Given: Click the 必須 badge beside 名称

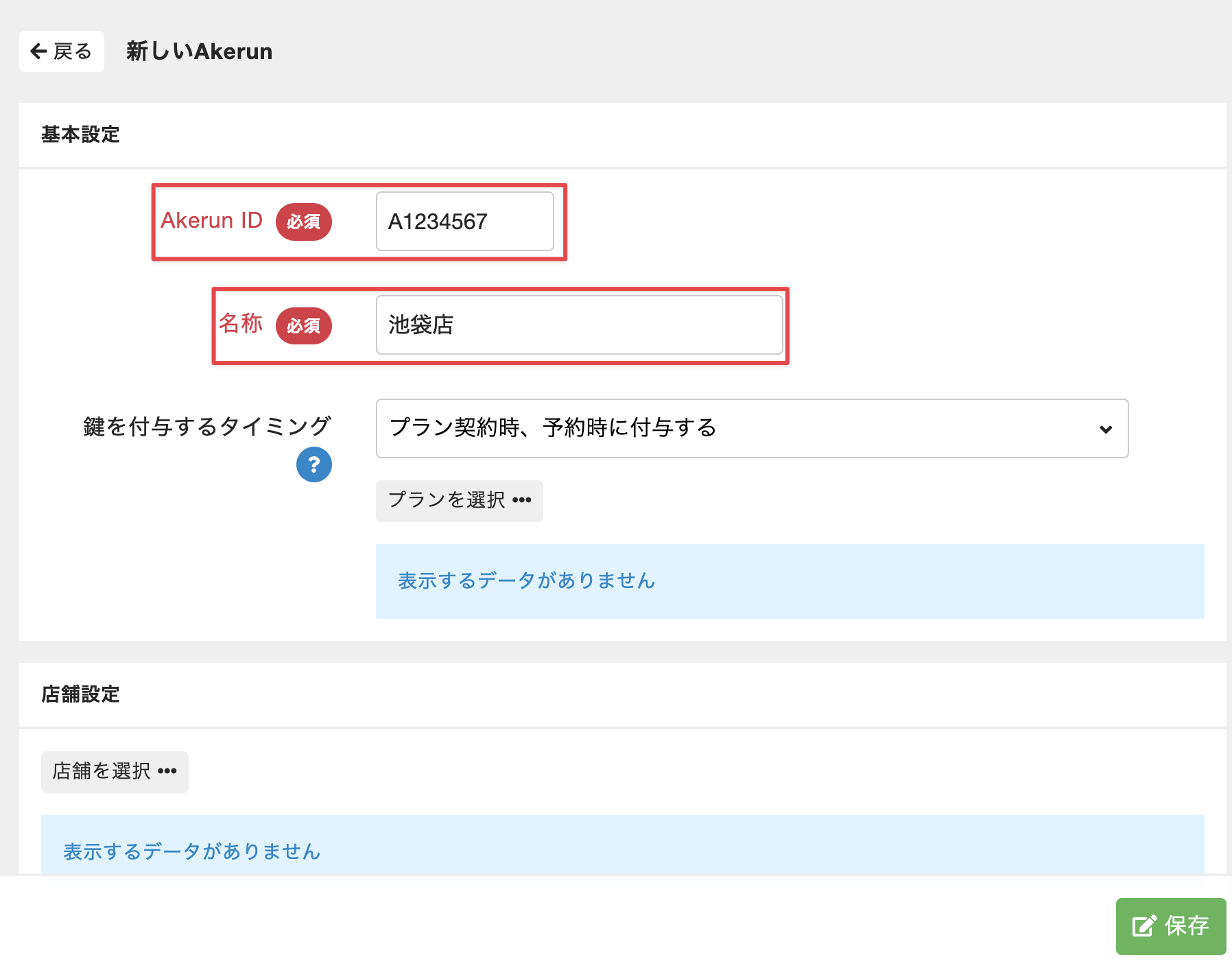Looking at the screenshot, I should [303, 326].
